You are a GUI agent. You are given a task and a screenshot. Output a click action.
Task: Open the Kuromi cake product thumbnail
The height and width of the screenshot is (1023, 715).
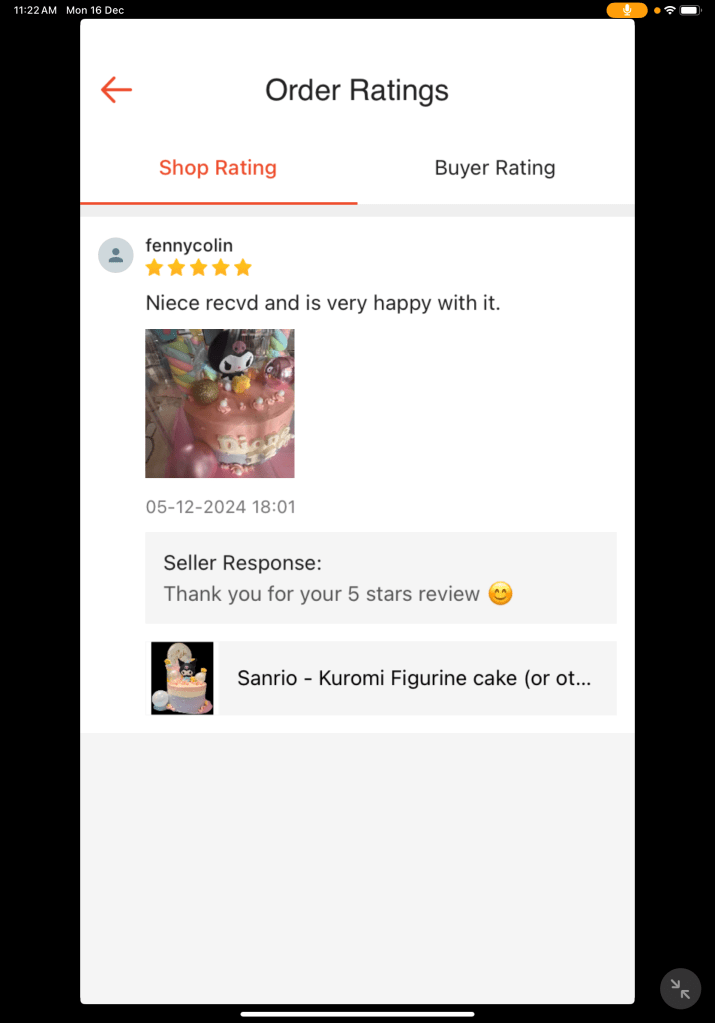(182, 679)
